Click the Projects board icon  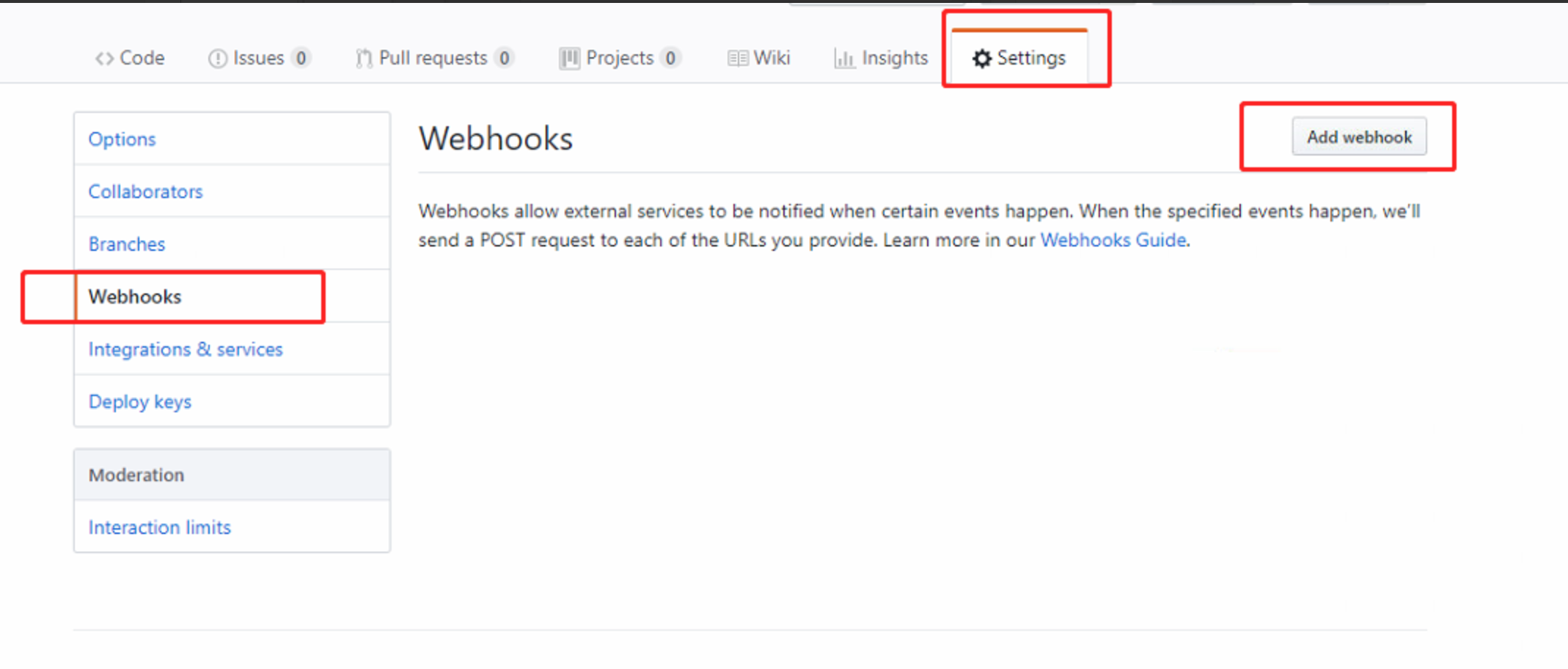[569, 59]
